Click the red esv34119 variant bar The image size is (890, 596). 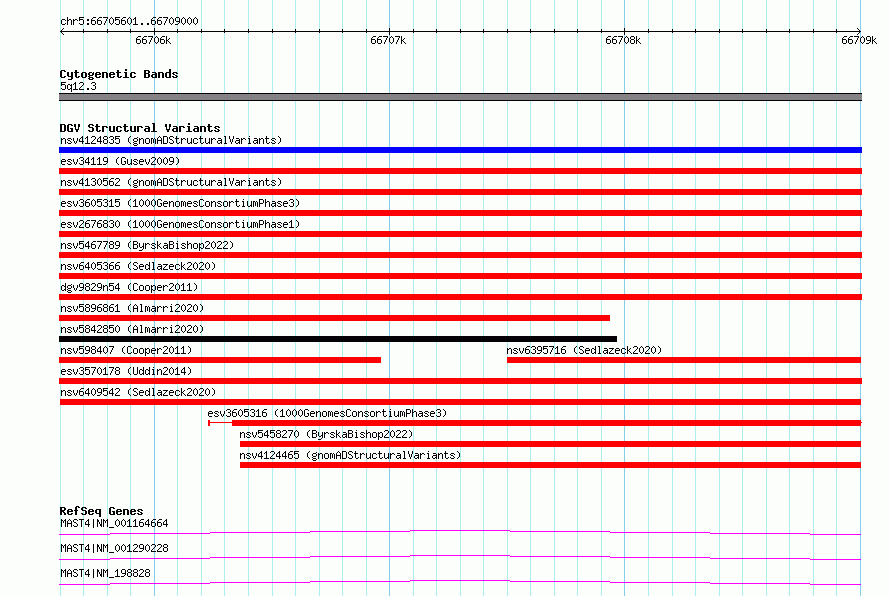(460, 171)
